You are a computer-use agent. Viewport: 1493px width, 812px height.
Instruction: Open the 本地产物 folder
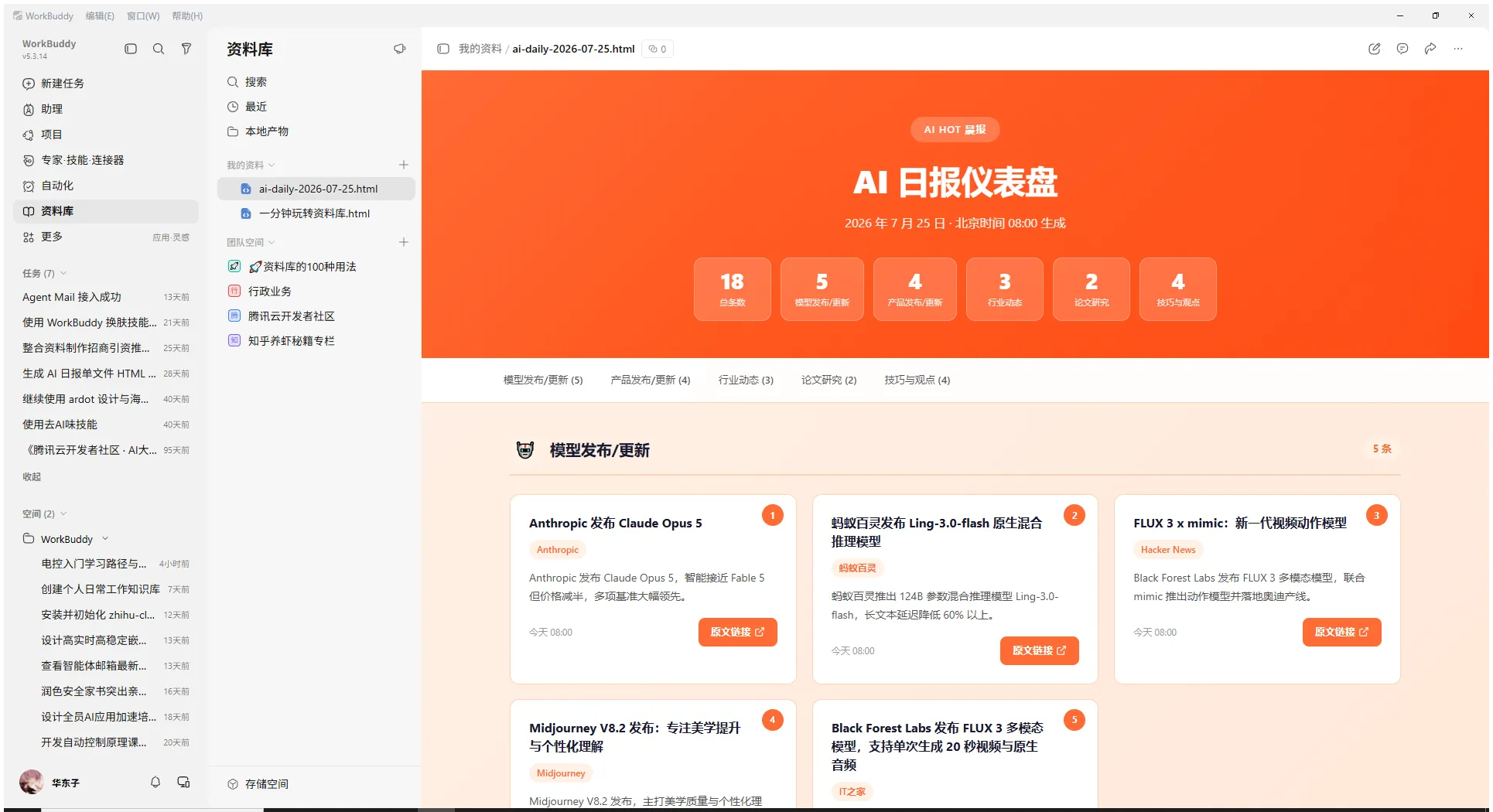pos(316,131)
